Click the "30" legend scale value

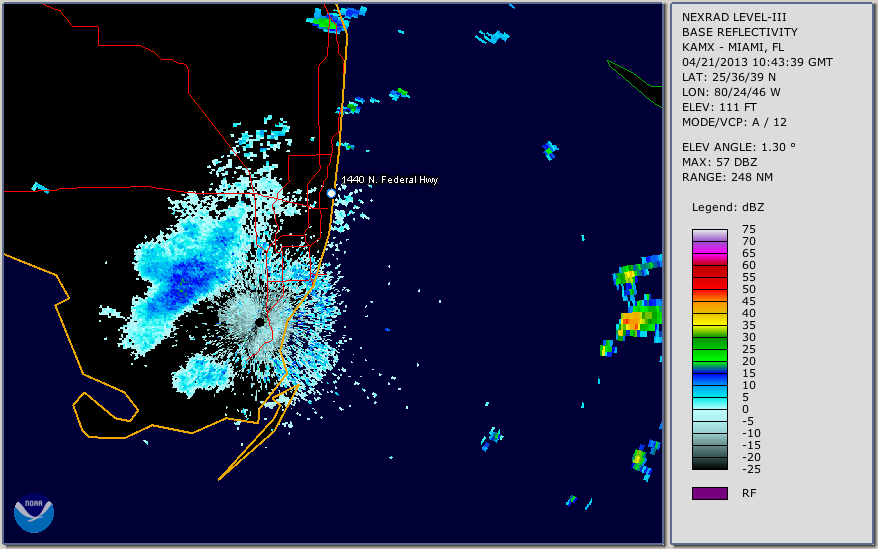pyautogui.click(x=749, y=337)
